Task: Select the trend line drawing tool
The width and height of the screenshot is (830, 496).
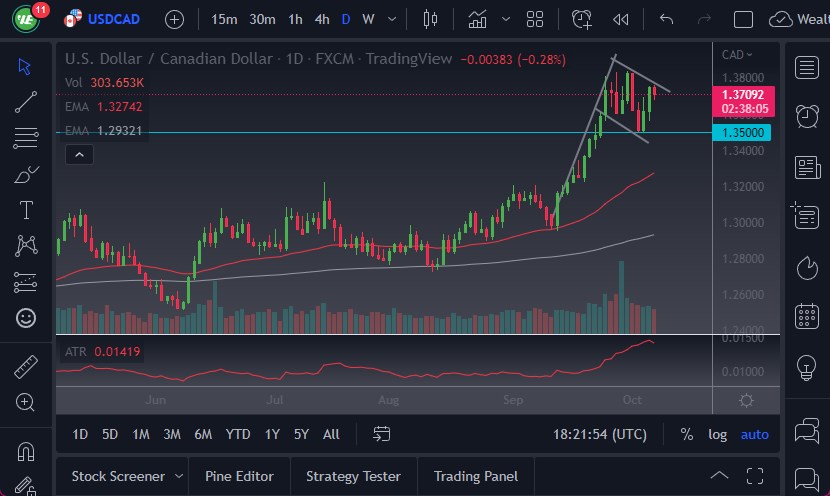Action: [x=26, y=101]
